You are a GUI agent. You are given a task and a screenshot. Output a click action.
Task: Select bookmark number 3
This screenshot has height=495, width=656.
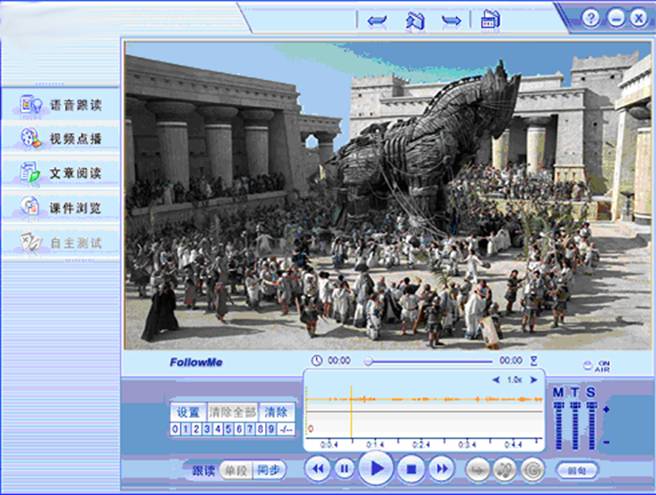click(207, 429)
